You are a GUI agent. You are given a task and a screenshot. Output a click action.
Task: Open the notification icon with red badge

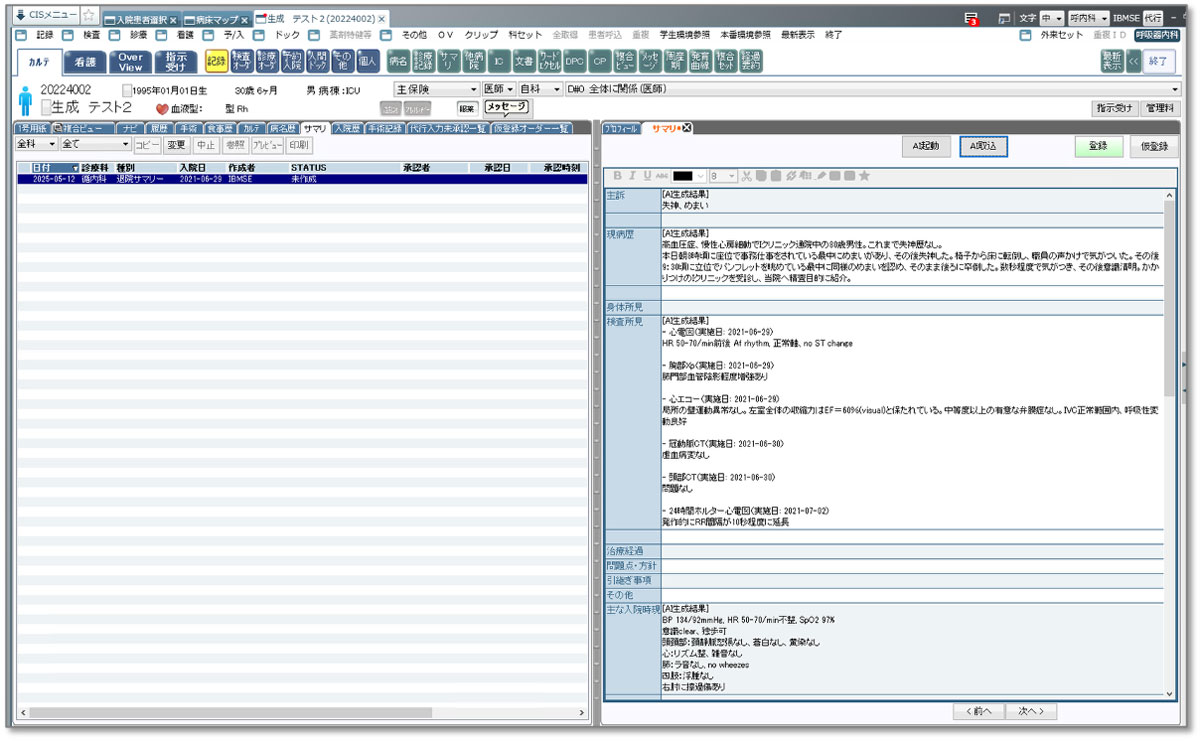coord(970,19)
